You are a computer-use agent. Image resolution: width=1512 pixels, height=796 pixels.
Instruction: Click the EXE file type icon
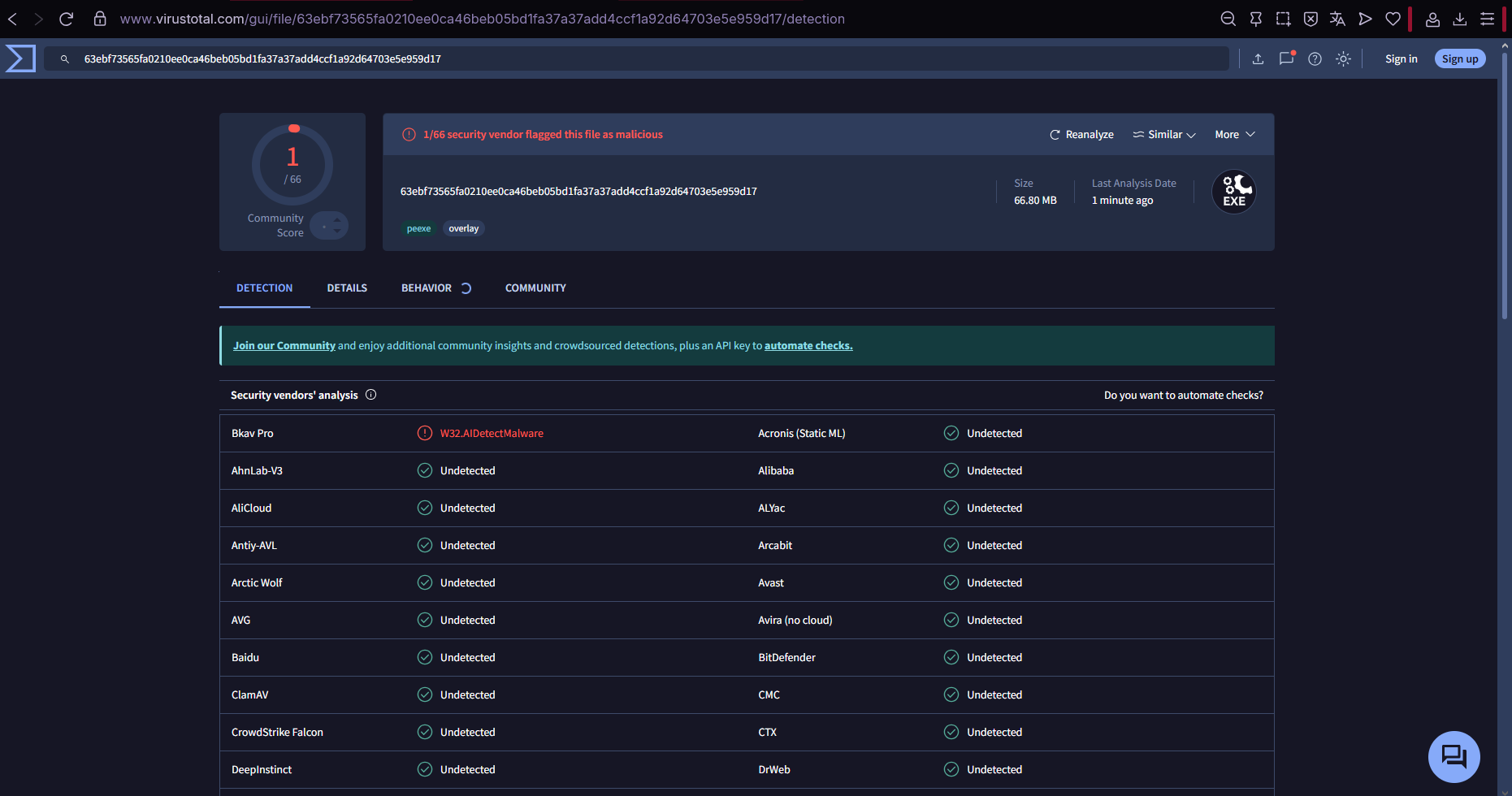pyautogui.click(x=1234, y=192)
